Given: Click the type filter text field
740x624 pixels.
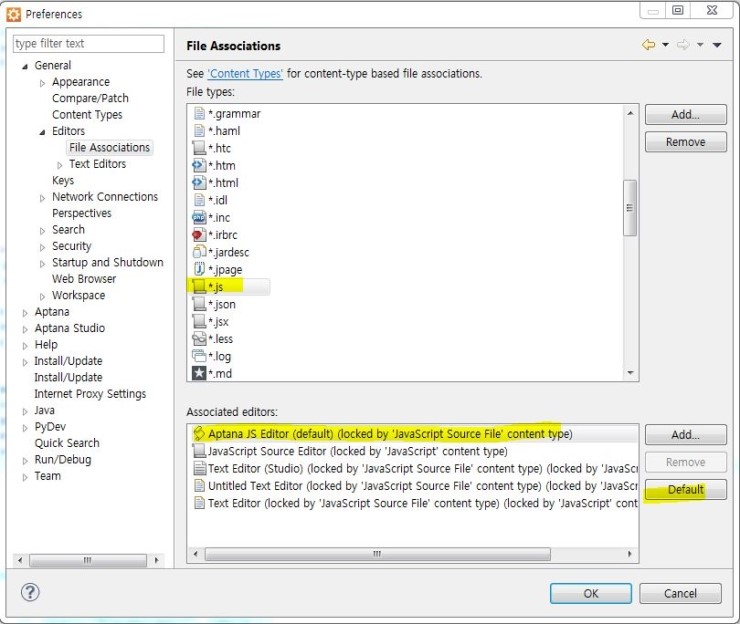Looking at the screenshot, I should (89, 43).
